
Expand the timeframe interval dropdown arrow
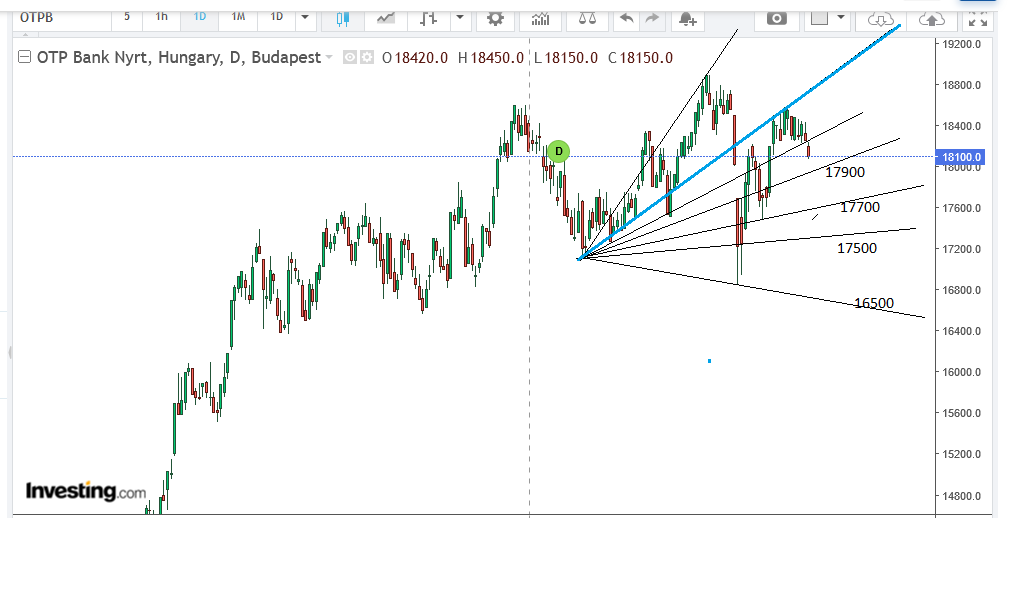[305, 17]
